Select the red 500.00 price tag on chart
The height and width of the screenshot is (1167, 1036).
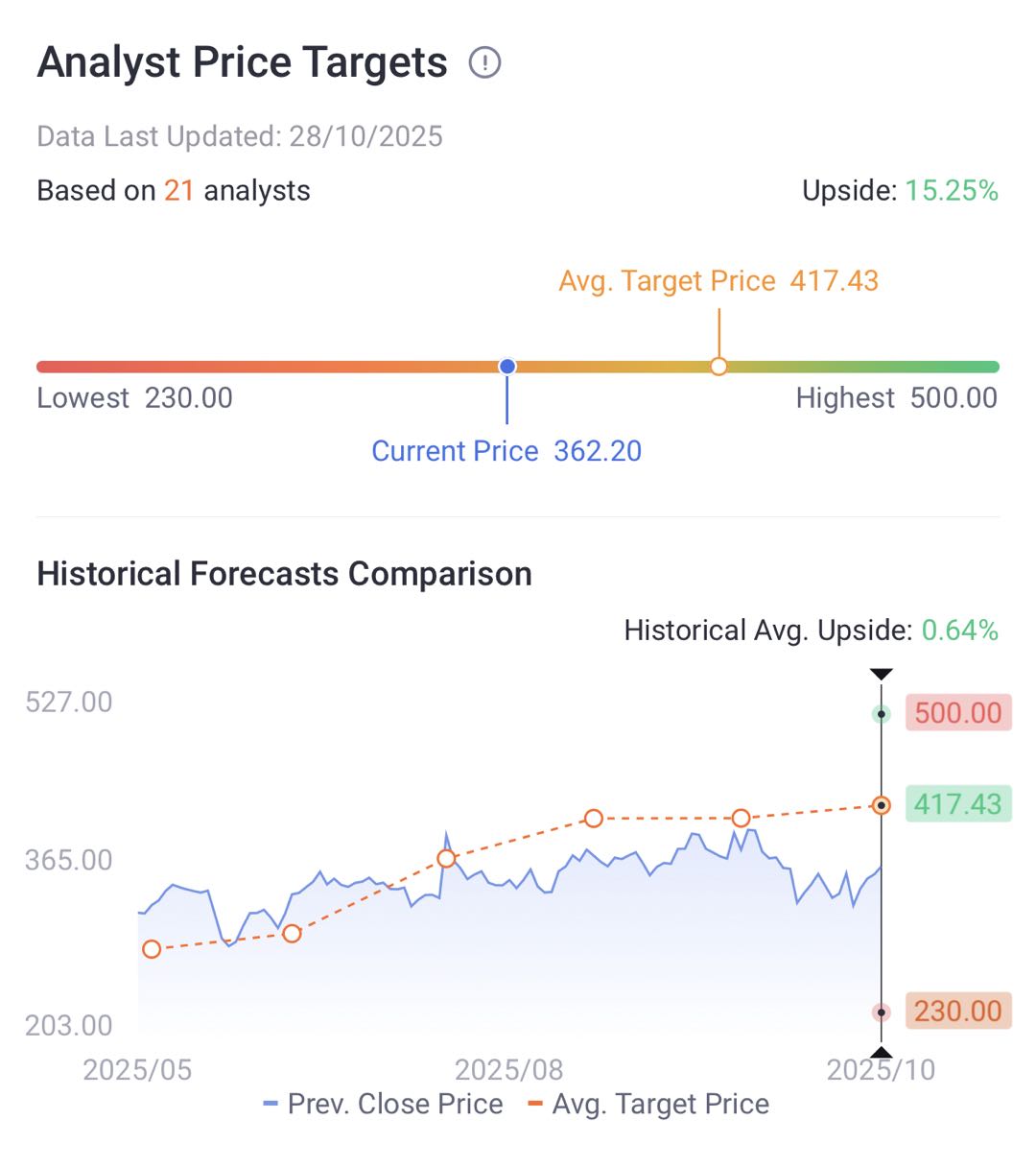coord(957,713)
